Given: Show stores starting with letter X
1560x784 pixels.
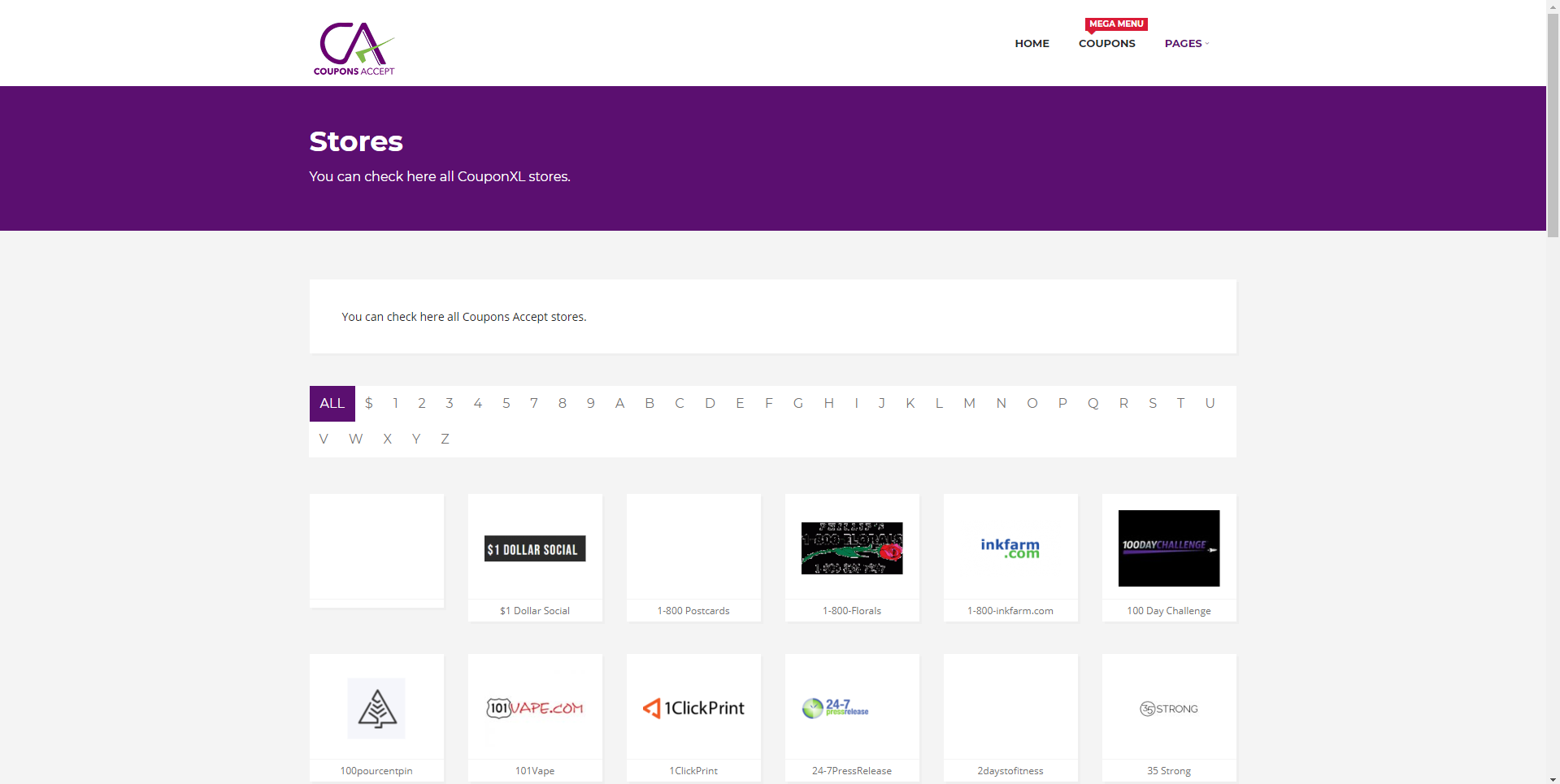Looking at the screenshot, I should [388, 440].
